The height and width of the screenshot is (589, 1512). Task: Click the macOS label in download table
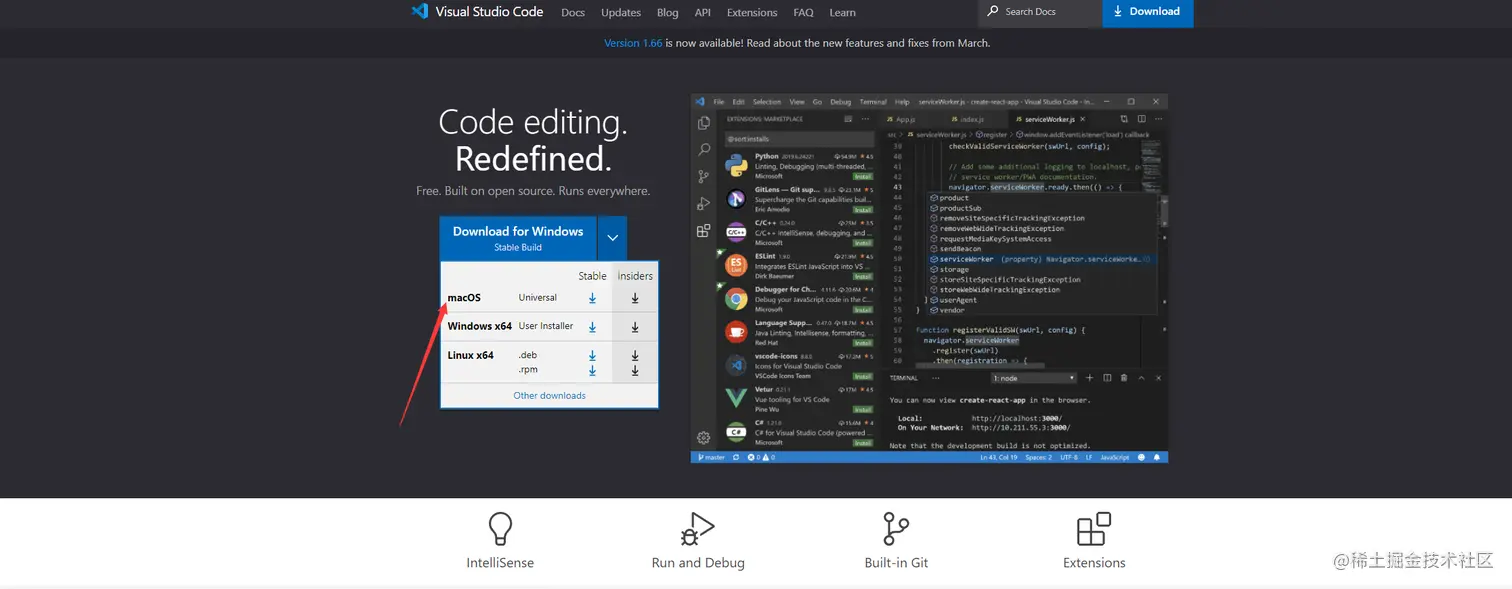(x=464, y=298)
